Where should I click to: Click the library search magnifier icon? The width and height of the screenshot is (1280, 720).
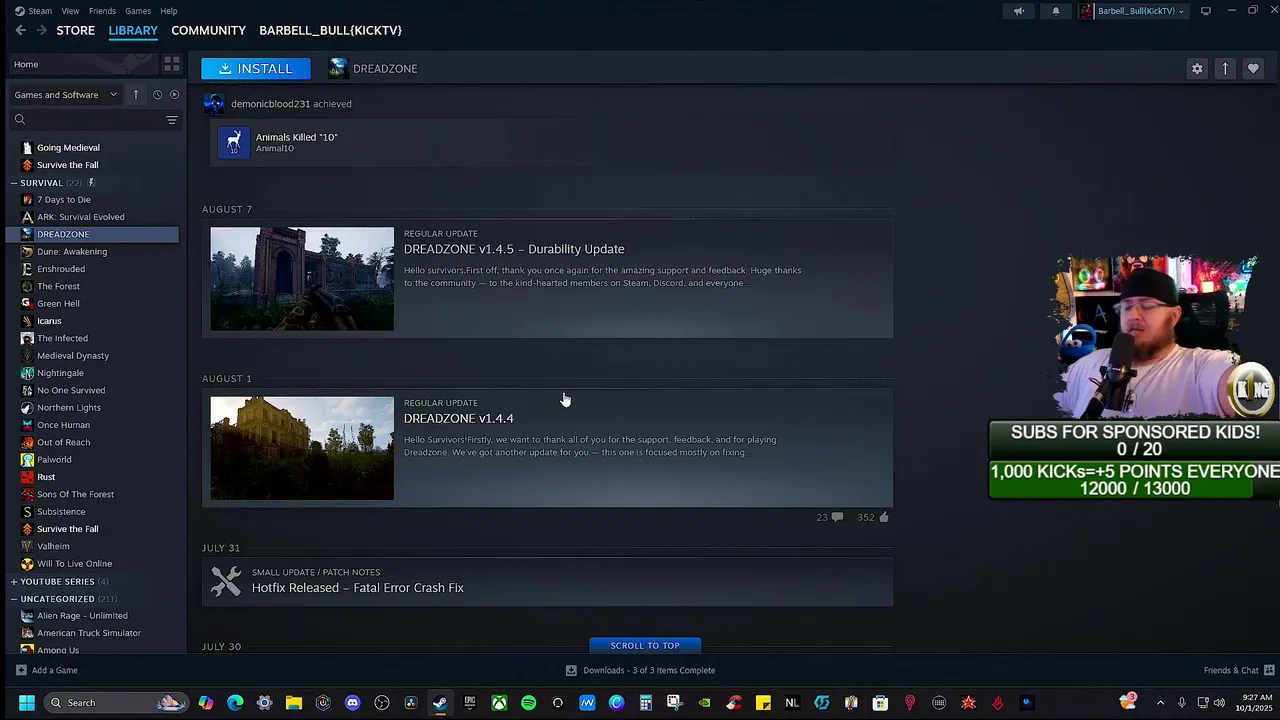20,120
